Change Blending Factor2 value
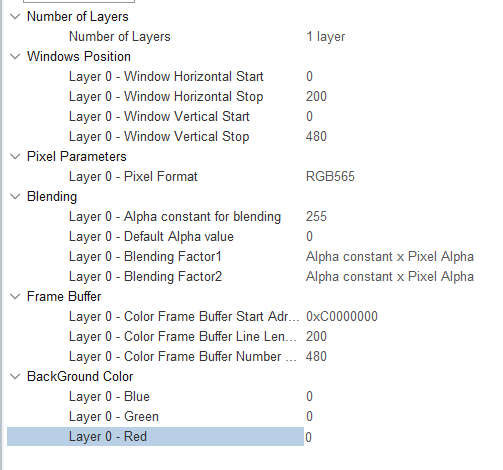 click(x=390, y=277)
